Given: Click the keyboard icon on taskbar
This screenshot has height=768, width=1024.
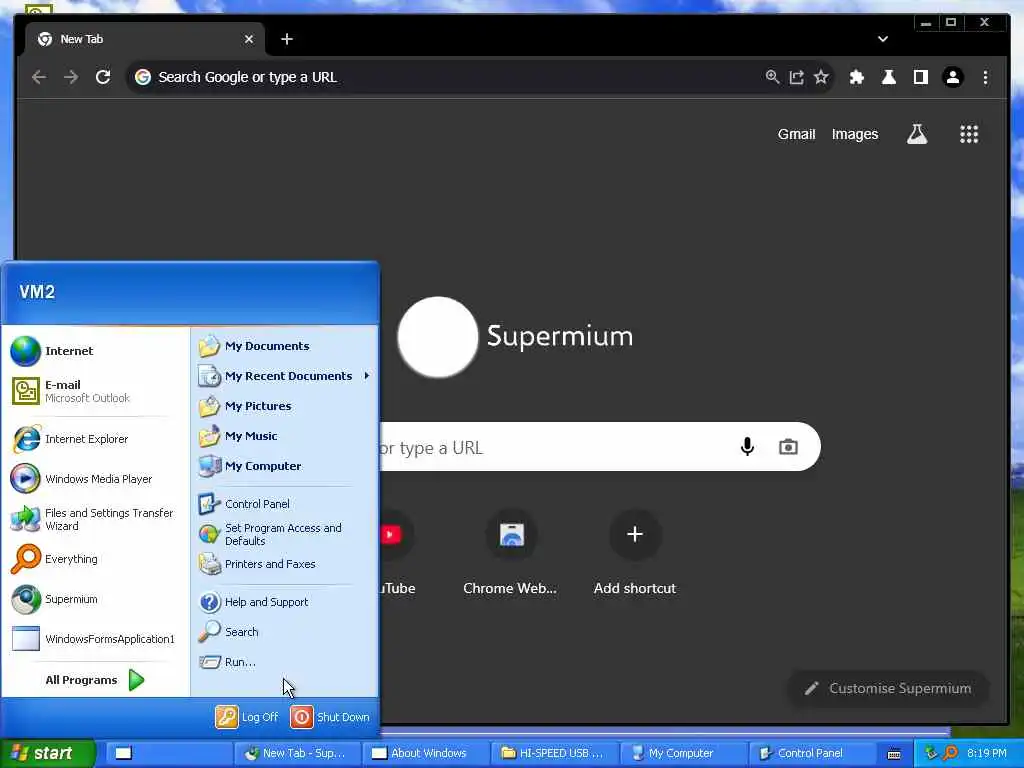Looking at the screenshot, I should click(894, 754).
